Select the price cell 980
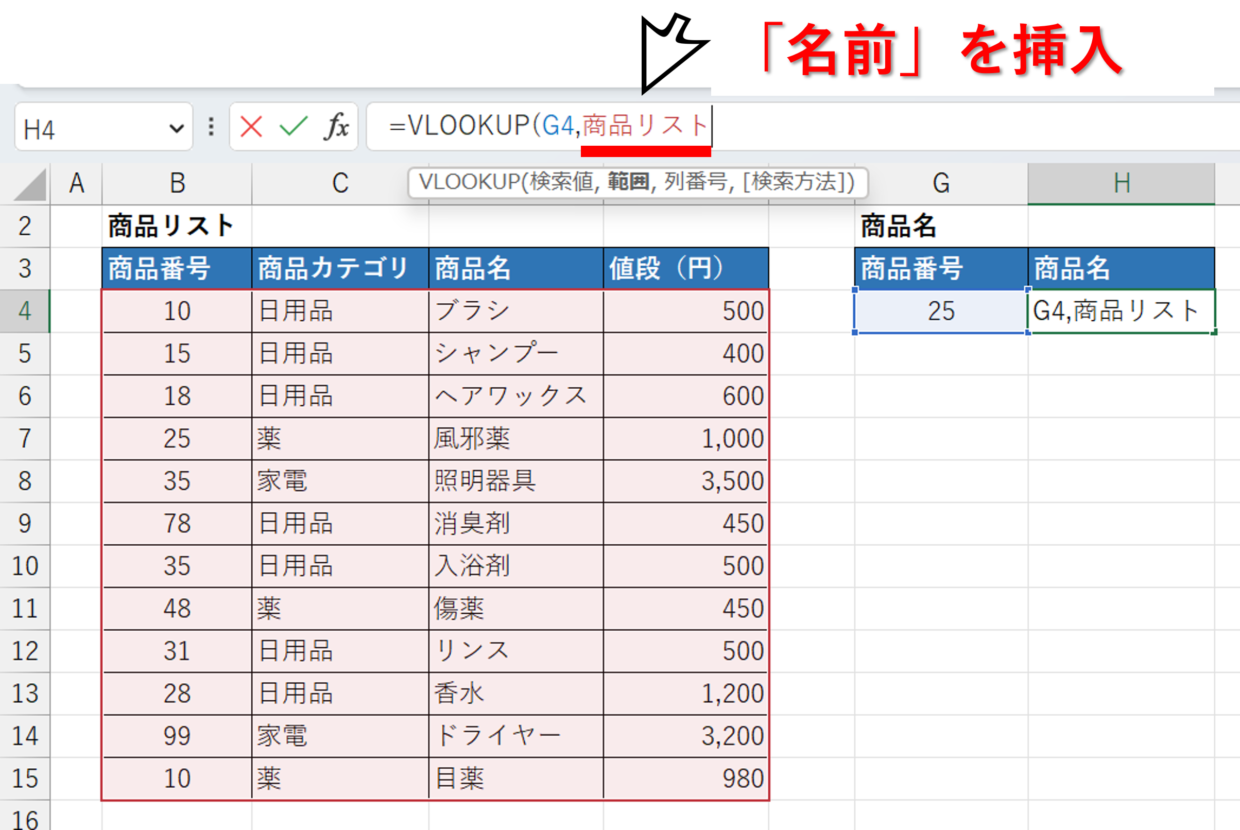This screenshot has height=830, width=1240. coord(686,778)
